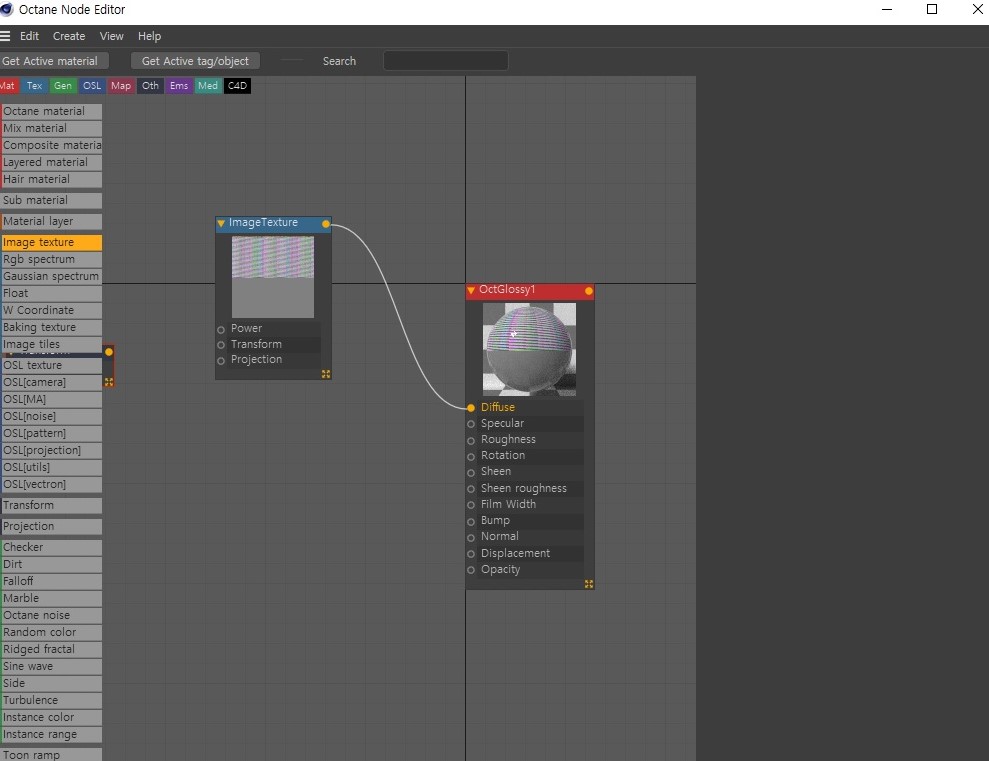Click the OctGlossy1 node resize corner icon
Viewport: 989px width, 761px height.
pos(588,584)
